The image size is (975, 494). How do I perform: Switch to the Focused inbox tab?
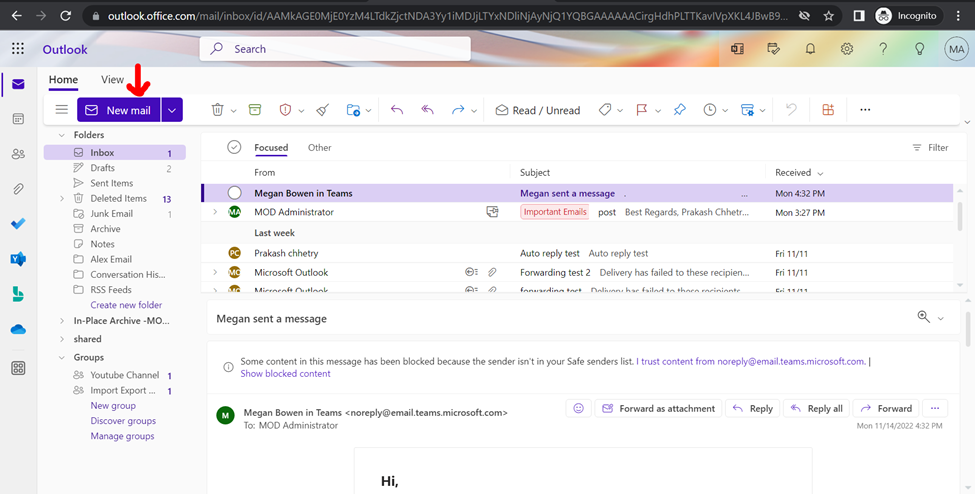click(x=271, y=147)
